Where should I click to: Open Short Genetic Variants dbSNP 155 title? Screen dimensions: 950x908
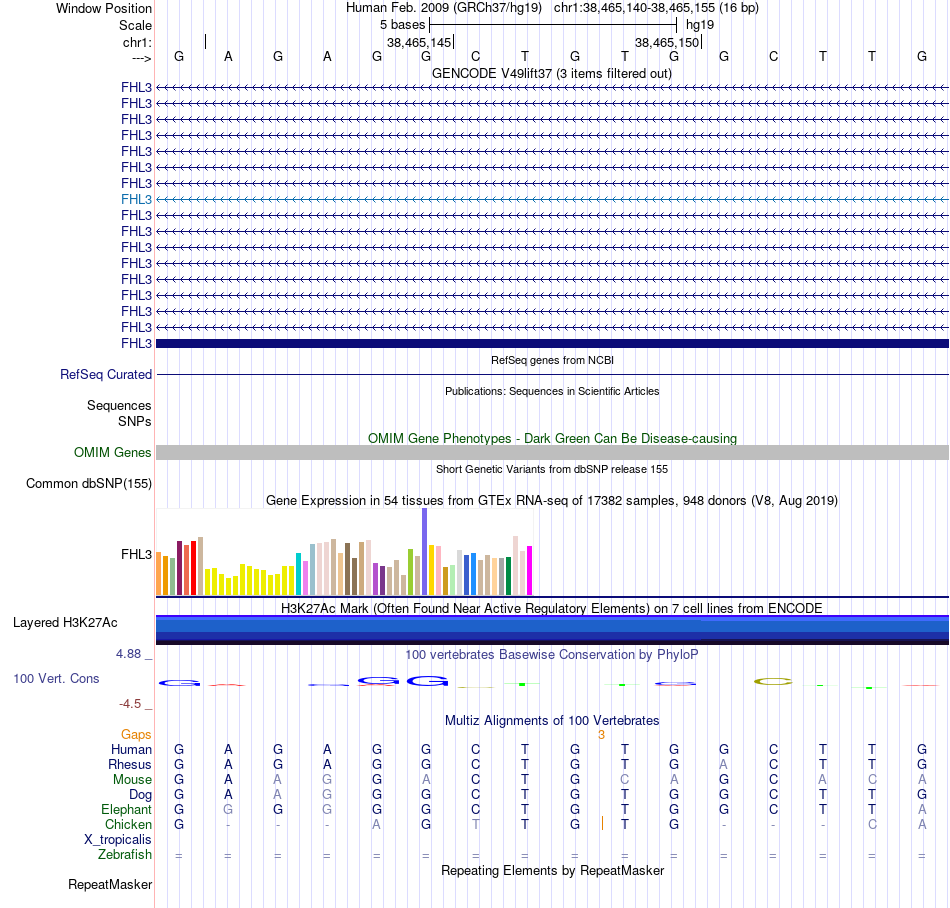551,469
